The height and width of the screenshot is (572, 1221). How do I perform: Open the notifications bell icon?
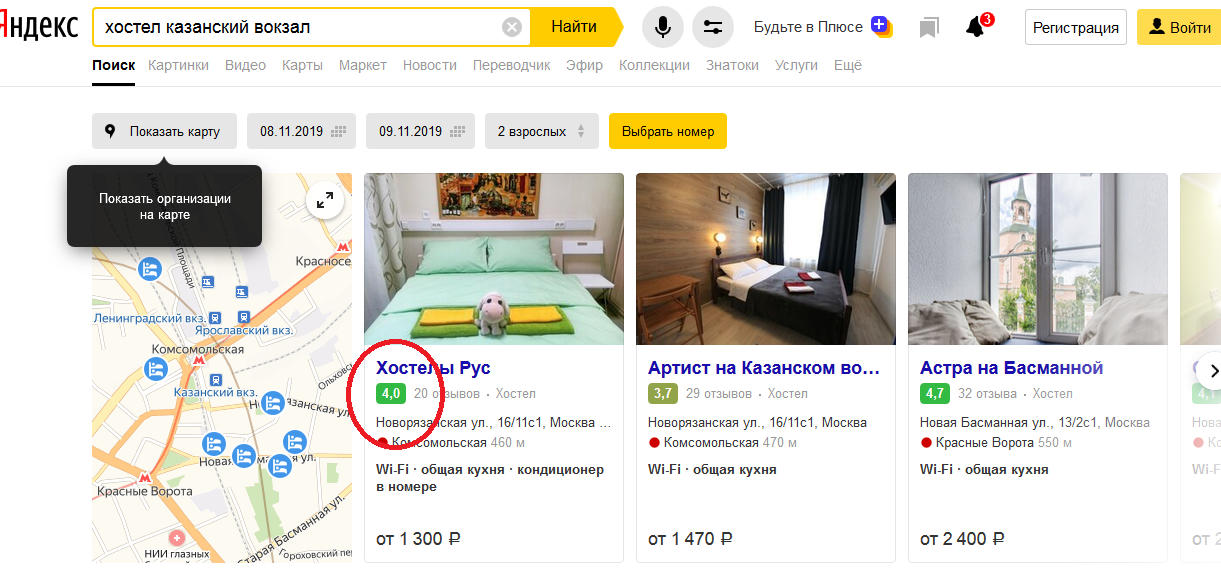coord(976,27)
